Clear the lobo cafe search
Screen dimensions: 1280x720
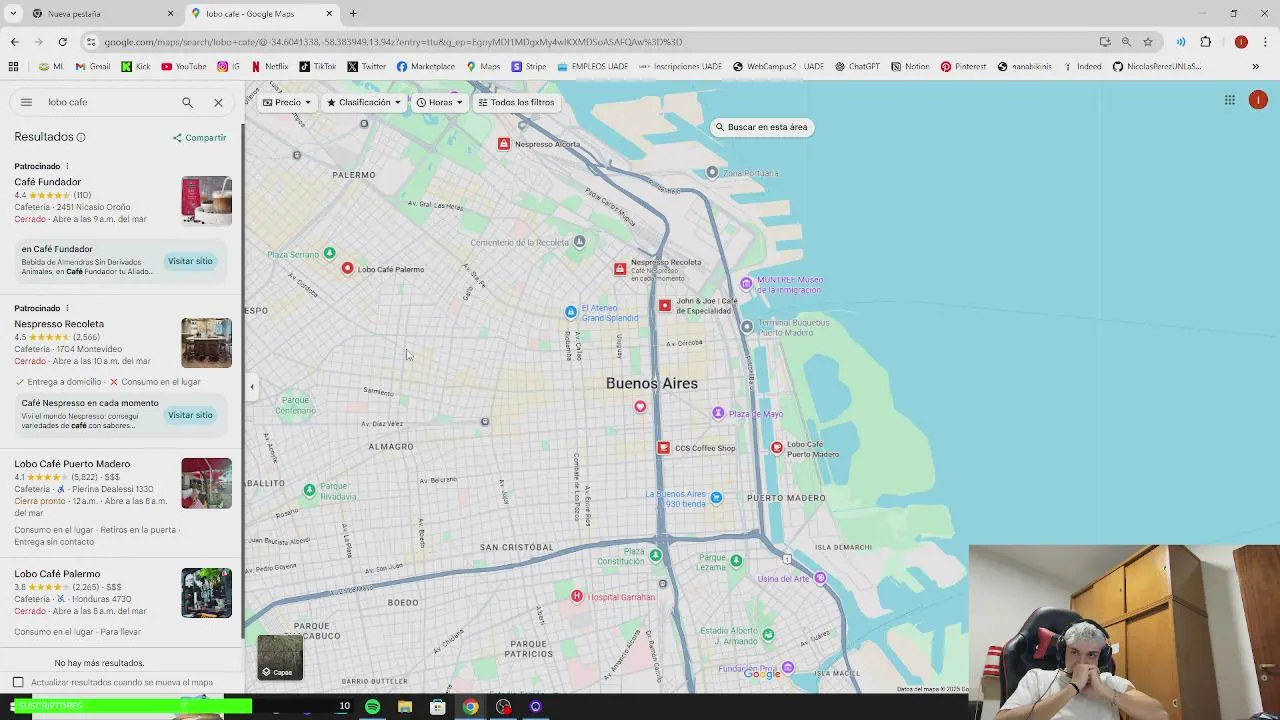point(218,102)
